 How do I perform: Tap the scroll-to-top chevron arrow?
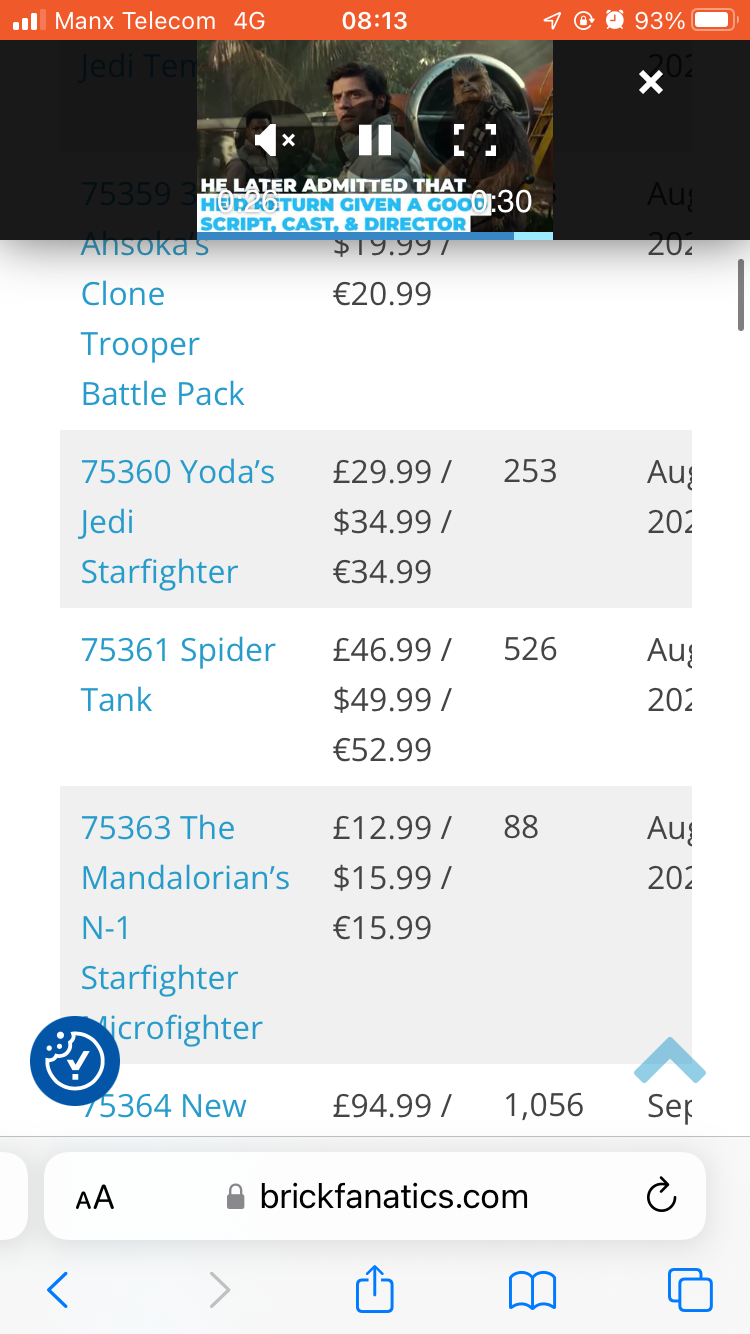coord(669,1062)
